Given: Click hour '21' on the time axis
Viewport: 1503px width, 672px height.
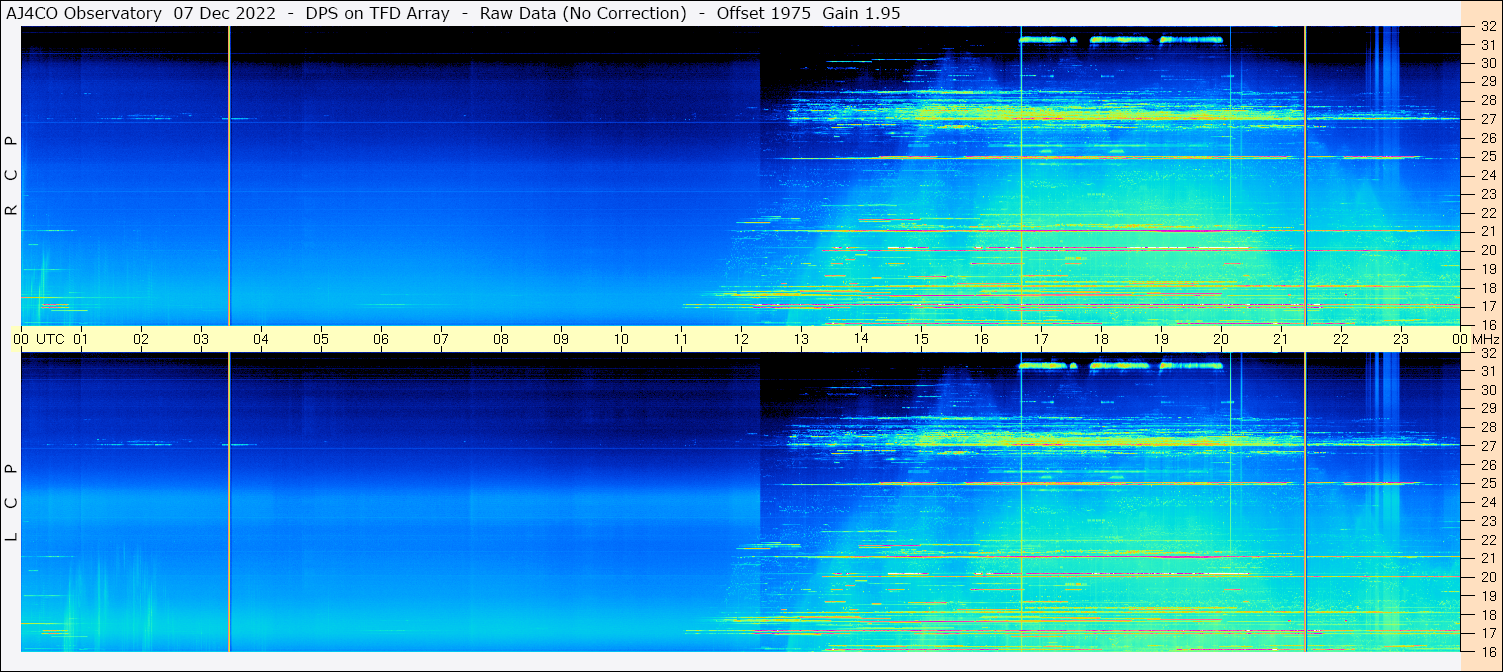Looking at the screenshot, I should [1281, 339].
